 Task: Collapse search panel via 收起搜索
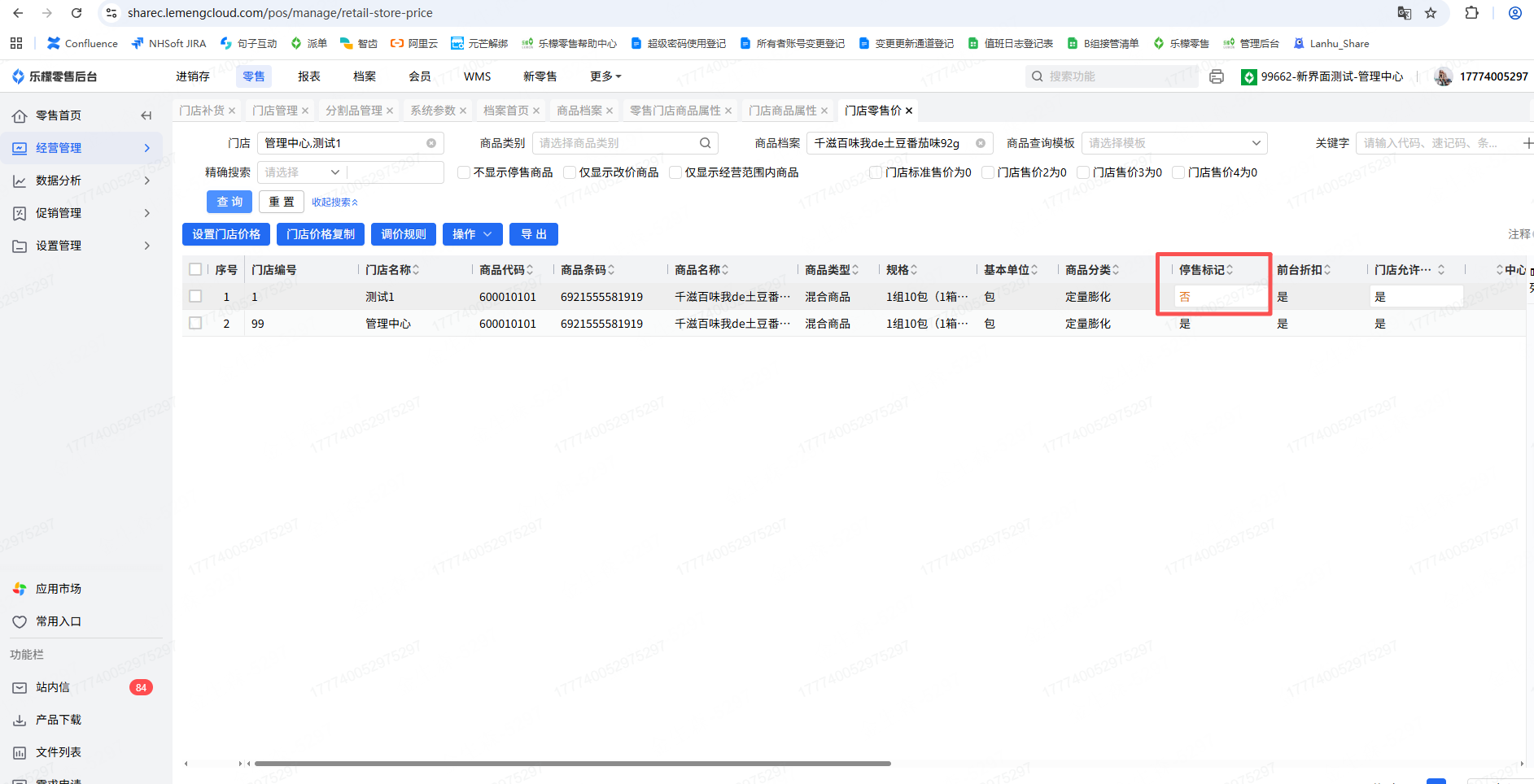point(334,203)
